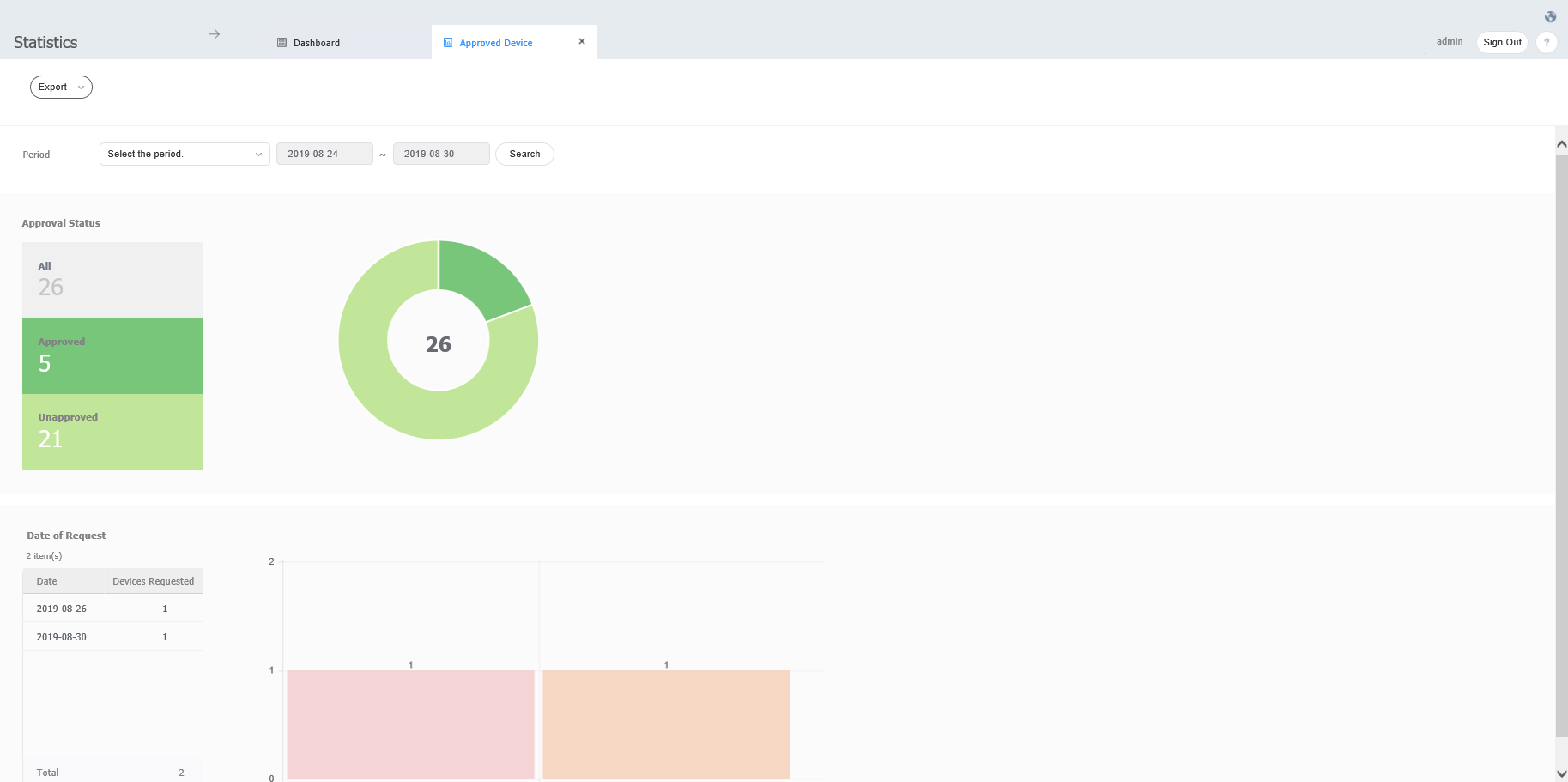Close the Approved Device tab
This screenshot has height=782, width=1568.
pos(582,41)
